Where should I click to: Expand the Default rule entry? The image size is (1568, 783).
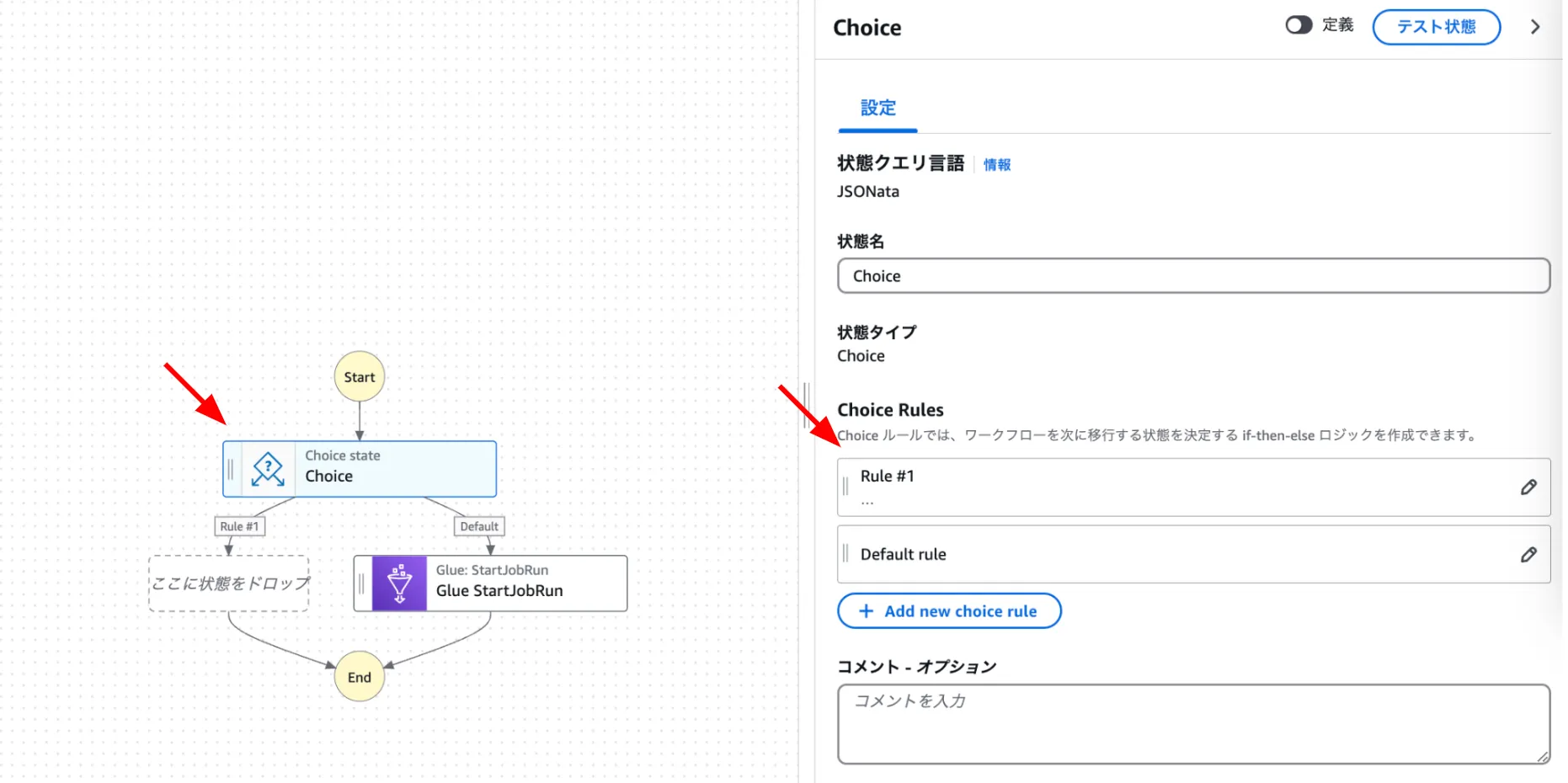(1179, 554)
